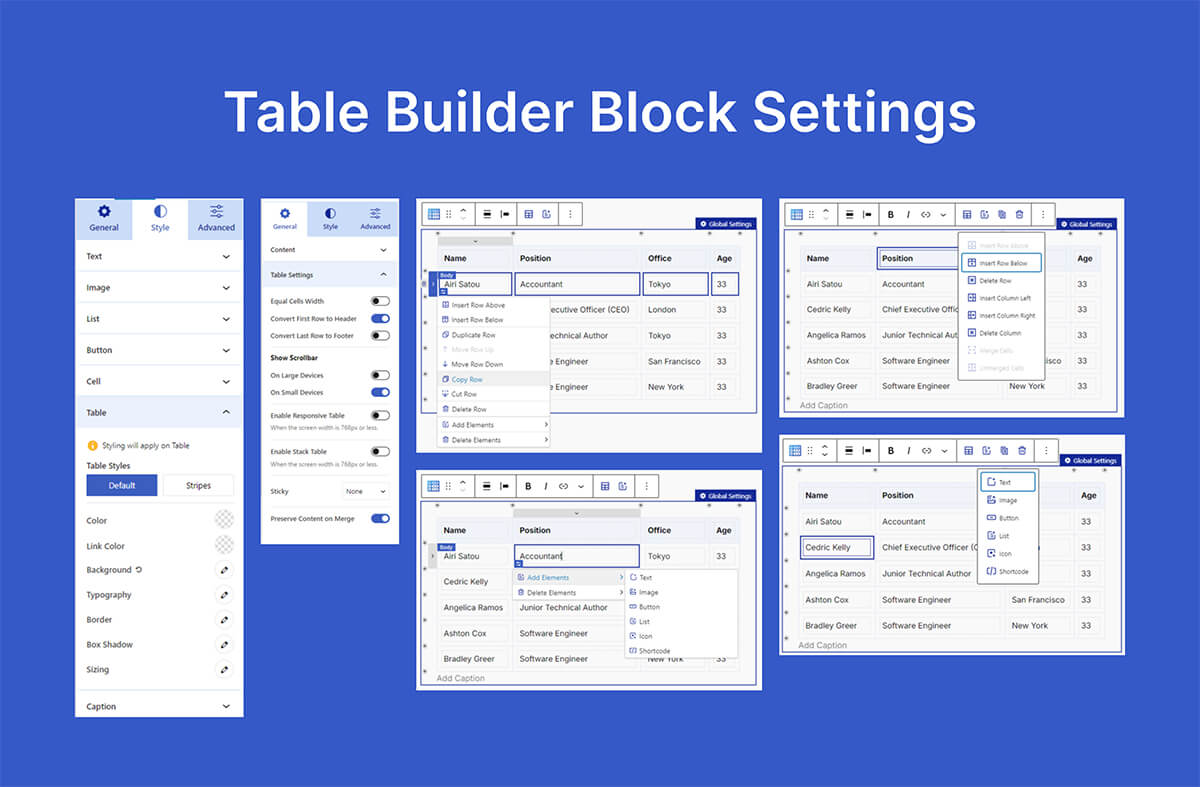Collapse the Table Settings section
Image resolution: width=1200 pixels, height=787 pixels.
(329, 275)
